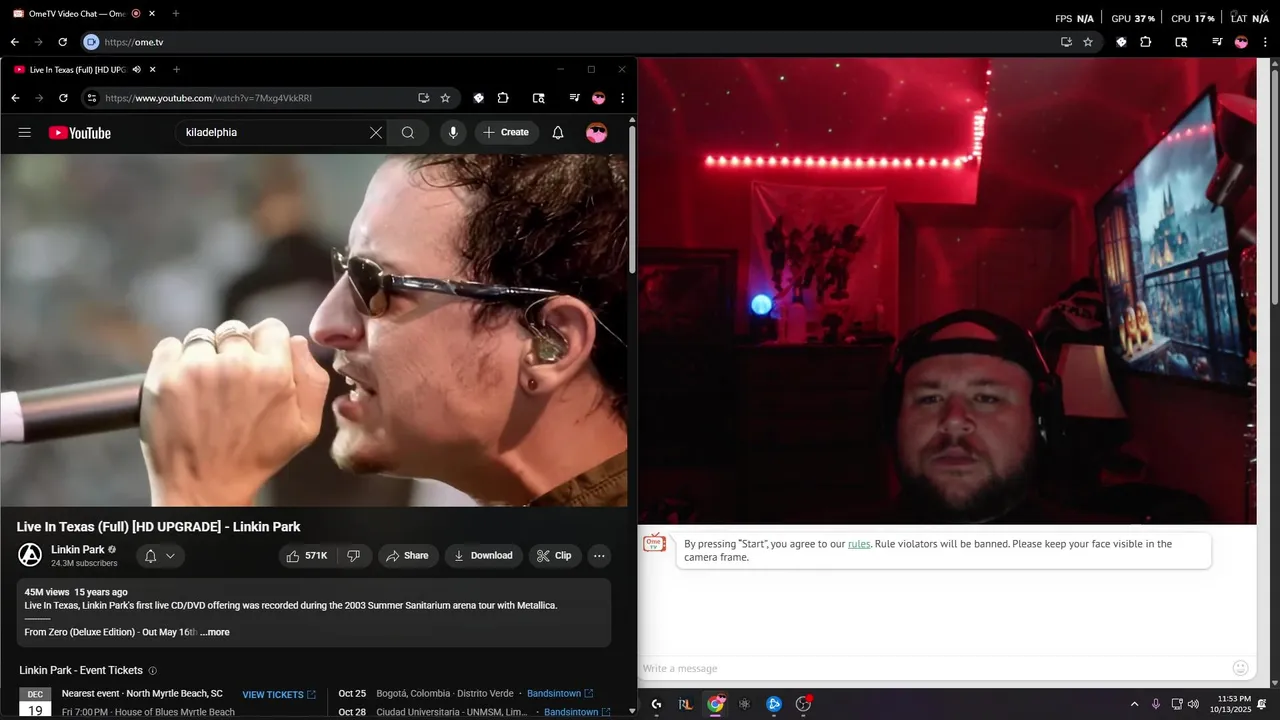Click the Linkin Park video player
Image resolution: width=1280 pixels, height=720 pixels.
(314, 330)
